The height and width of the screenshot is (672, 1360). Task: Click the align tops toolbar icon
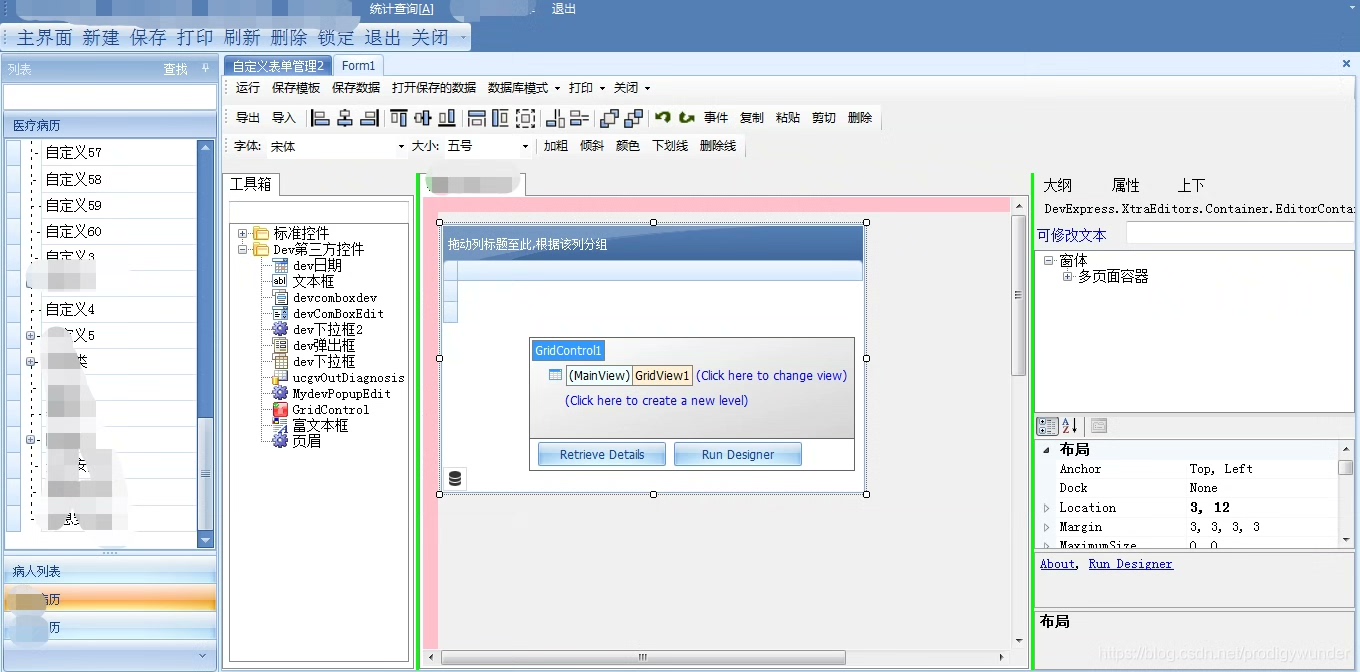[399, 118]
